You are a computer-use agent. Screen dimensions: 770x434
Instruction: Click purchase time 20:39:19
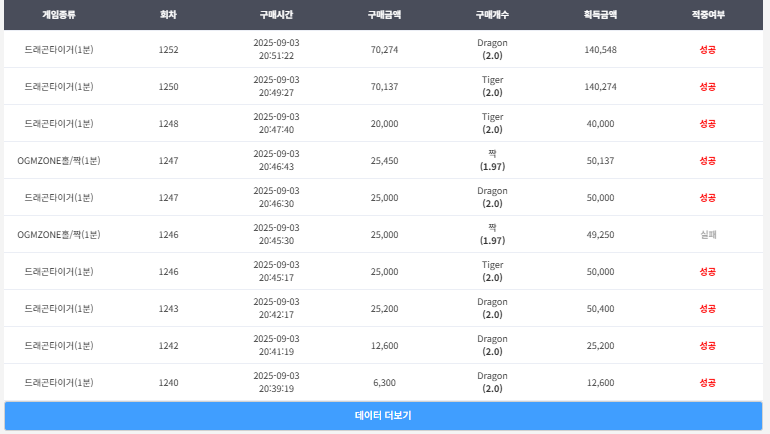click(x=276, y=389)
